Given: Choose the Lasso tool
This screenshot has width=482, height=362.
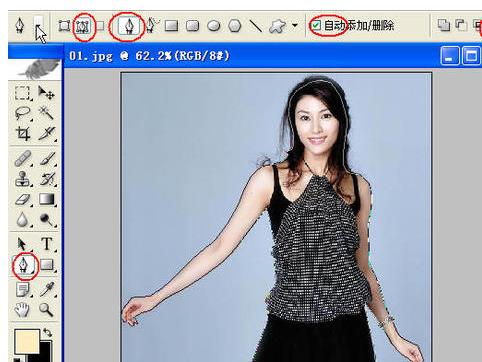Looking at the screenshot, I should point(23,114).
